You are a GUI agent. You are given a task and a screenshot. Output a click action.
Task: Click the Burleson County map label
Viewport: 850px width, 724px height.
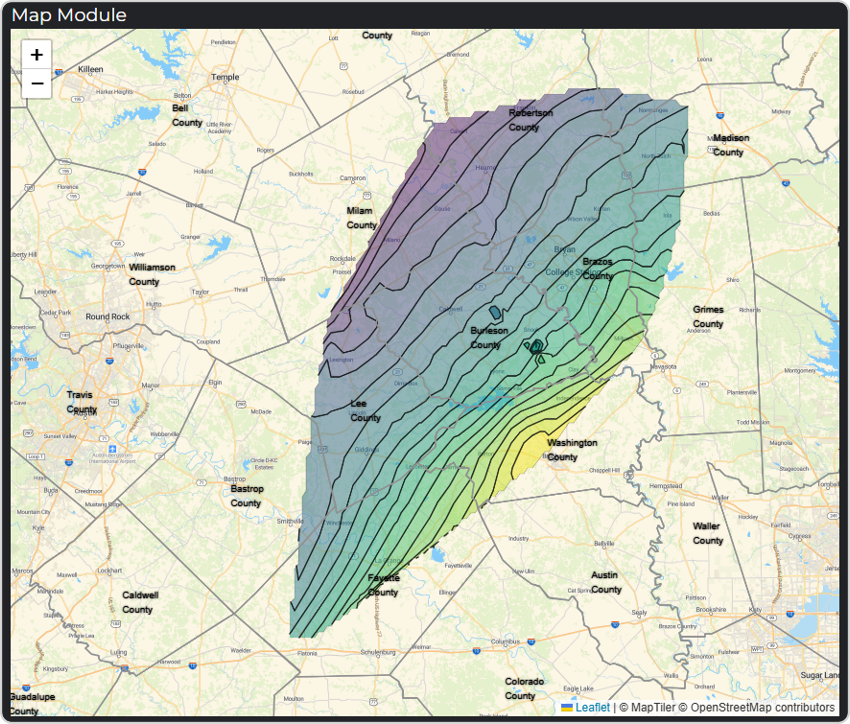point(489,337)
